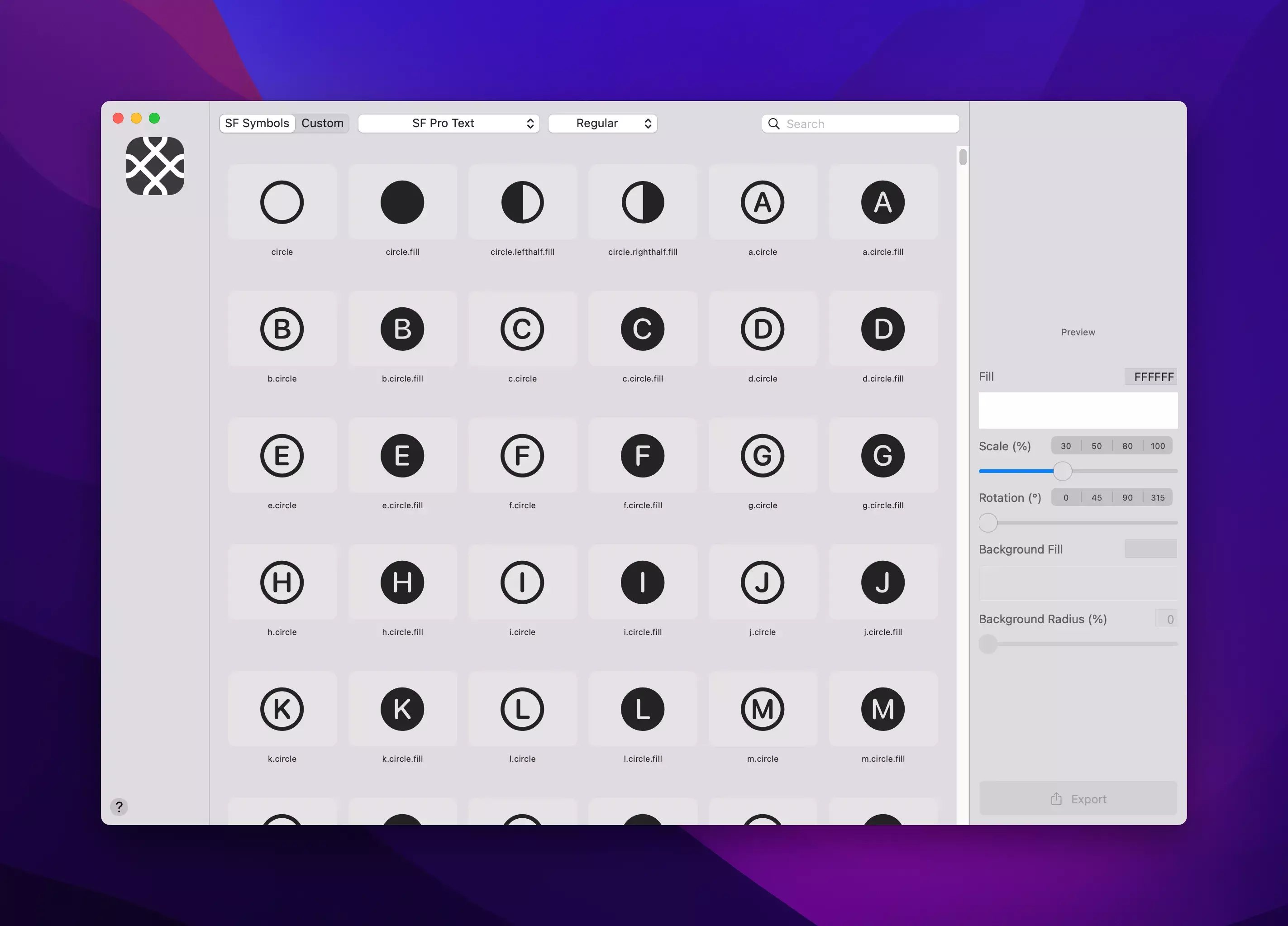Switch to the SF Symbols tab
This screenshot has height=926, width=1288.
[x=257, y=123]
